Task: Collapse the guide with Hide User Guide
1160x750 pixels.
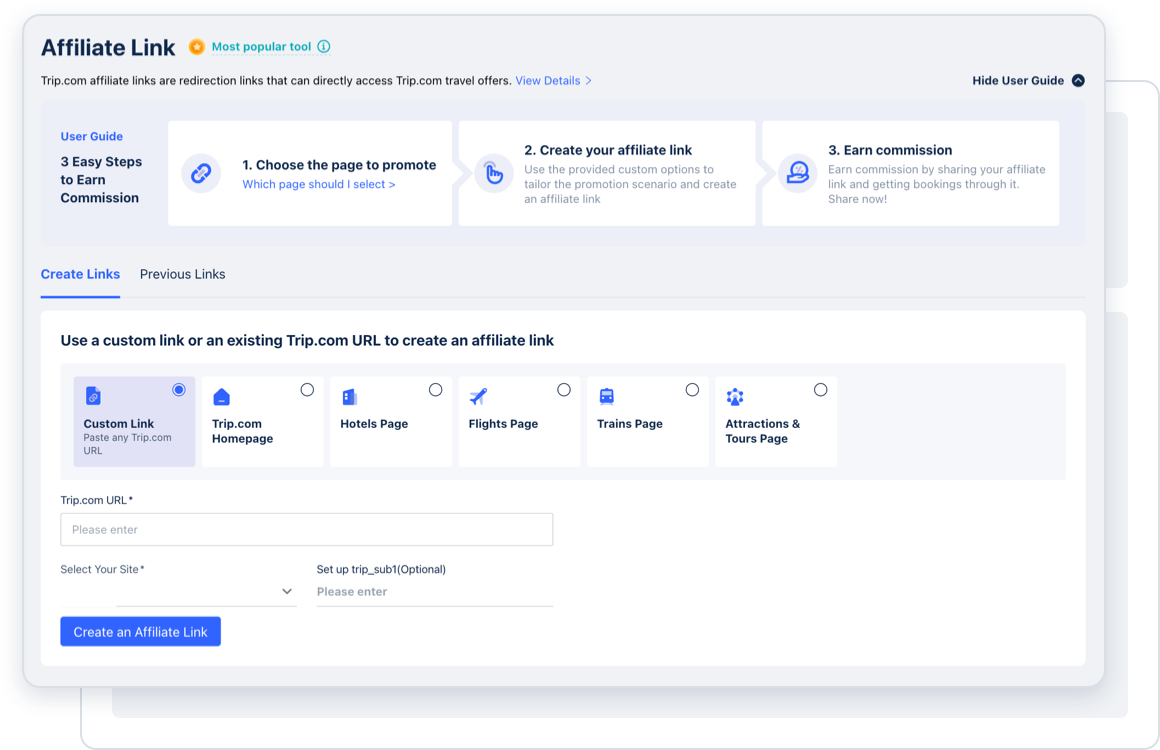Action: 1028,81
